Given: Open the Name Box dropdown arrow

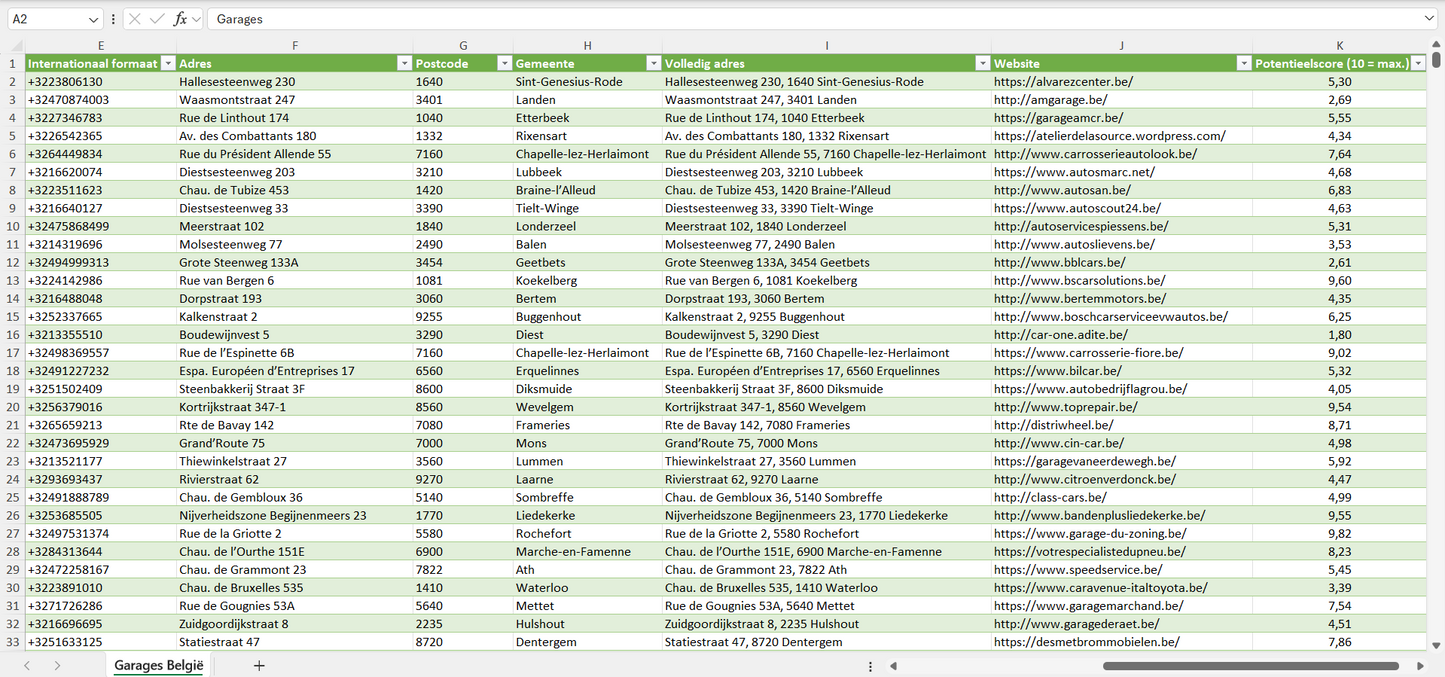Looking at the screenshot, I should 93,19.
